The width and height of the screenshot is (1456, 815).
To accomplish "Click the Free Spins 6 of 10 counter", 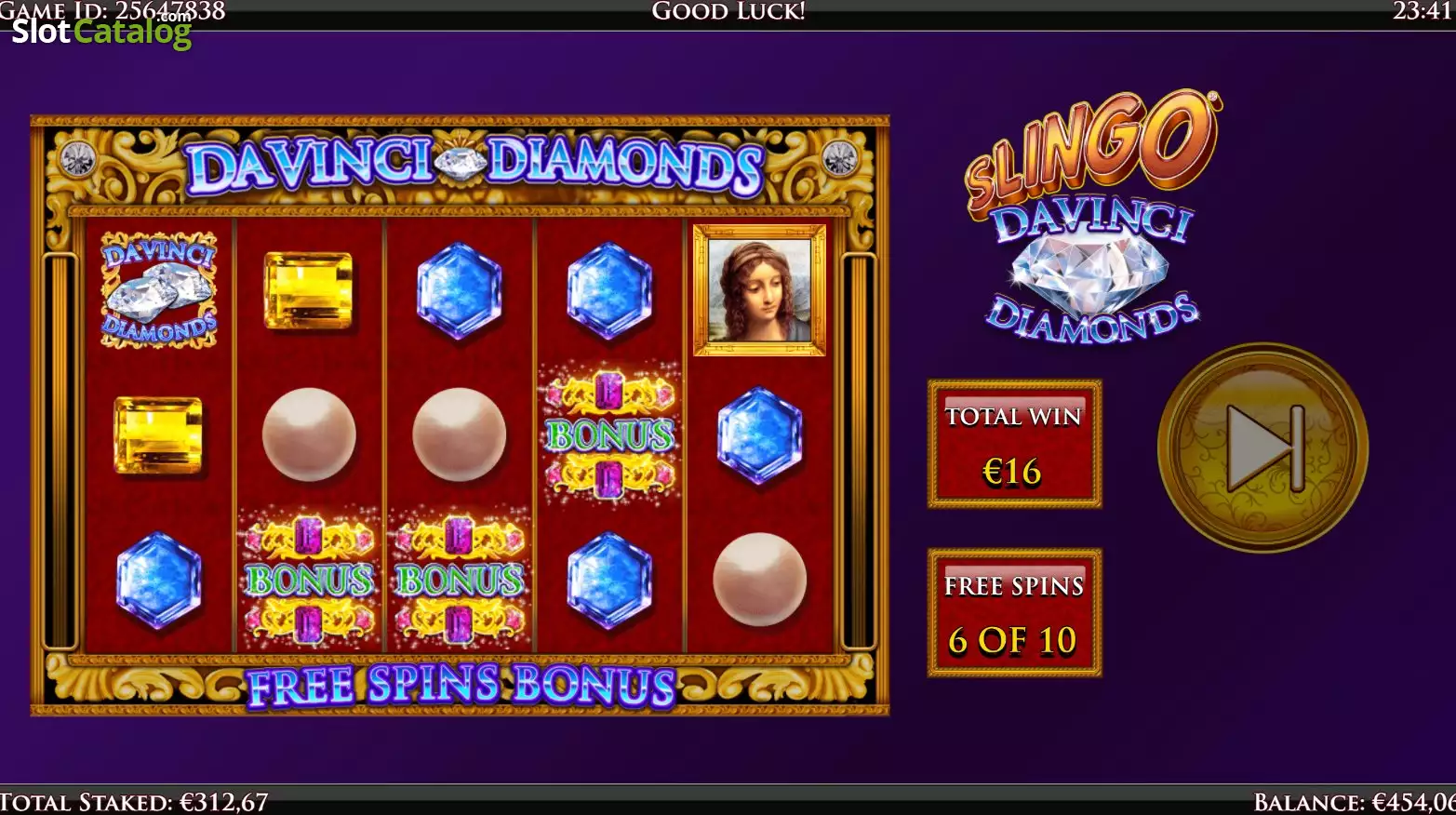I will coord(1014,612).
